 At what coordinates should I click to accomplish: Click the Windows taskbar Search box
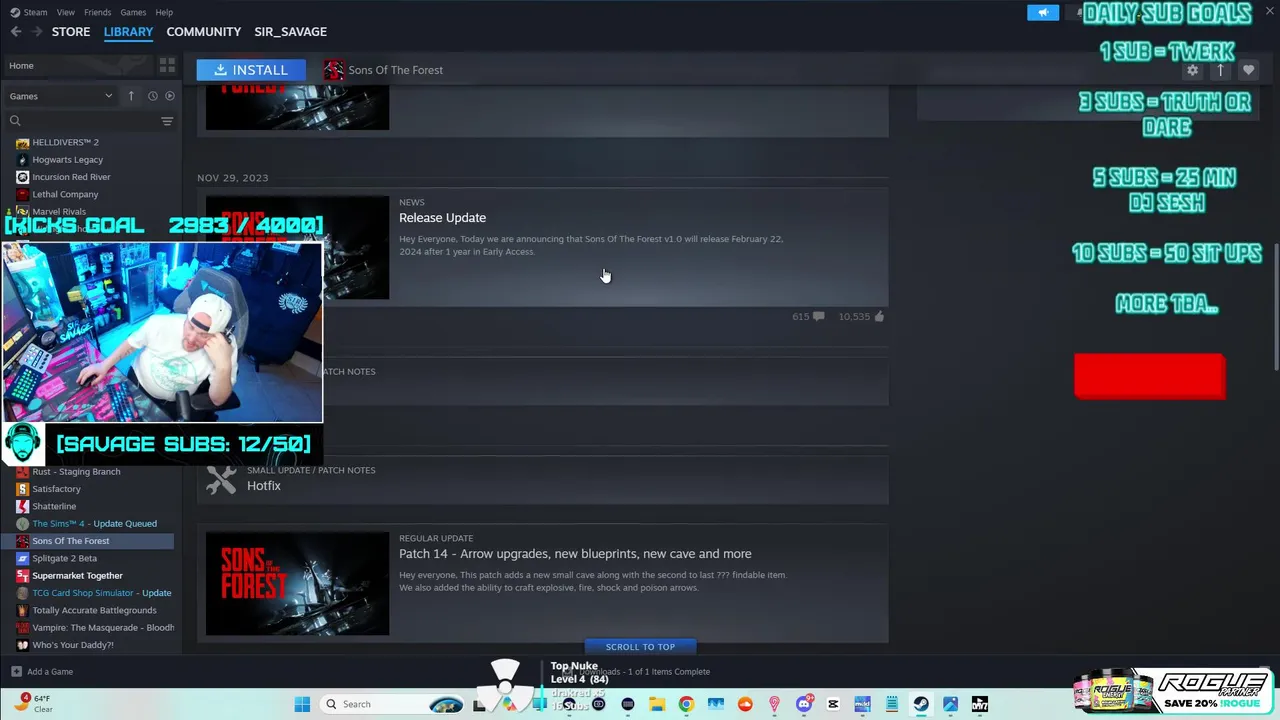click(x=392, y=704)
